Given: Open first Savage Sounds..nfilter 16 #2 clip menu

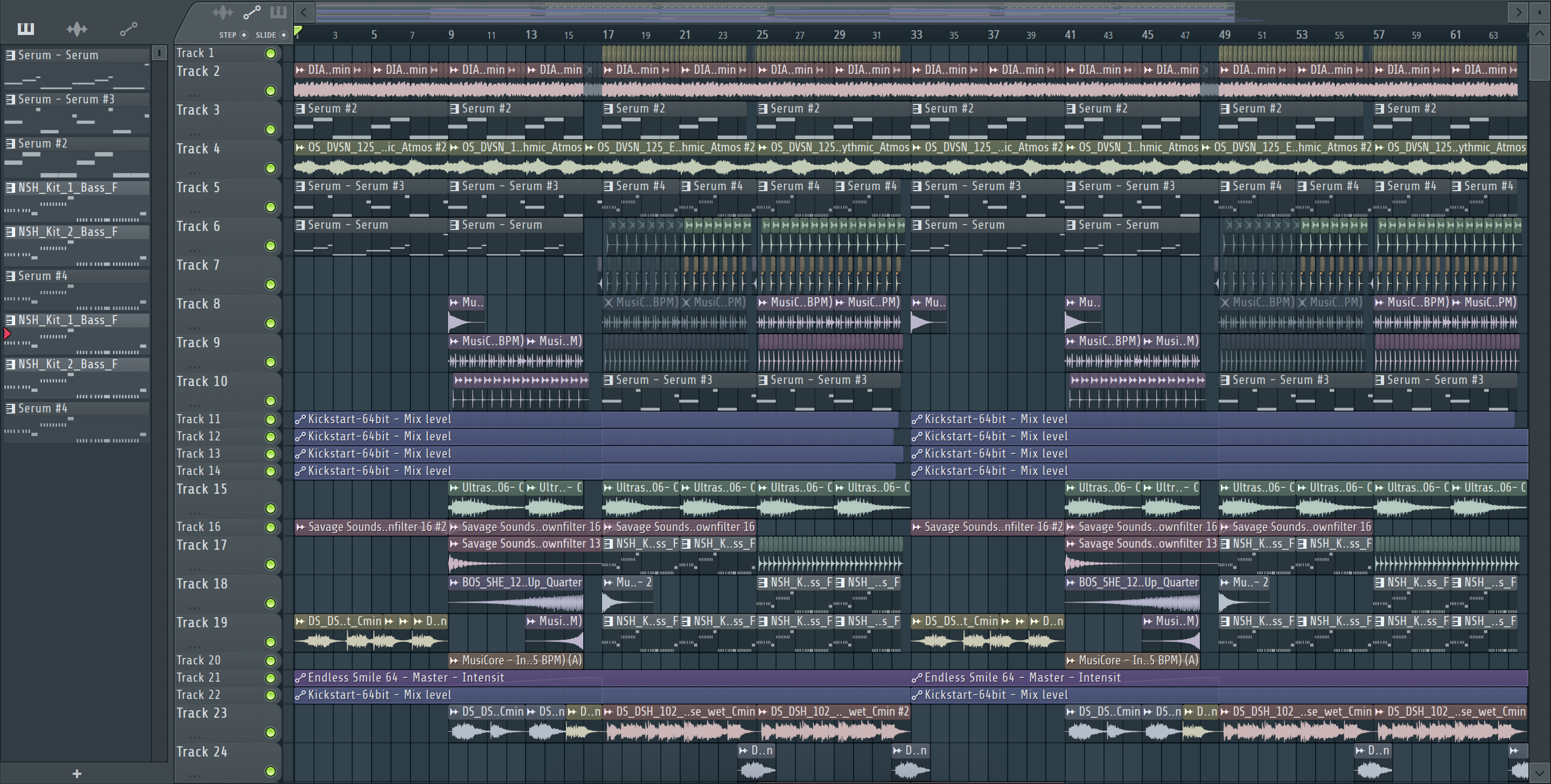Looking at the screenshot, I should point(300,528).
